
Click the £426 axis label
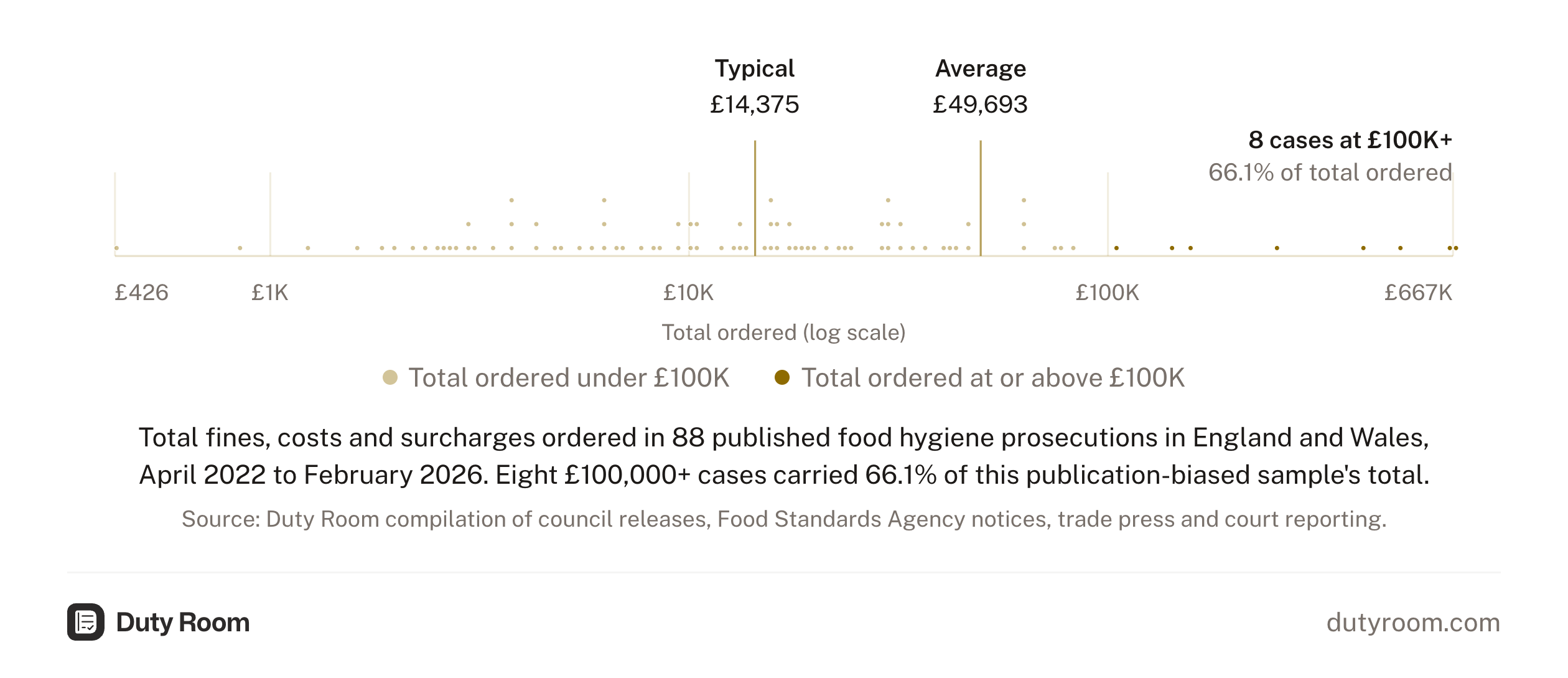click(x=141, y=293)
